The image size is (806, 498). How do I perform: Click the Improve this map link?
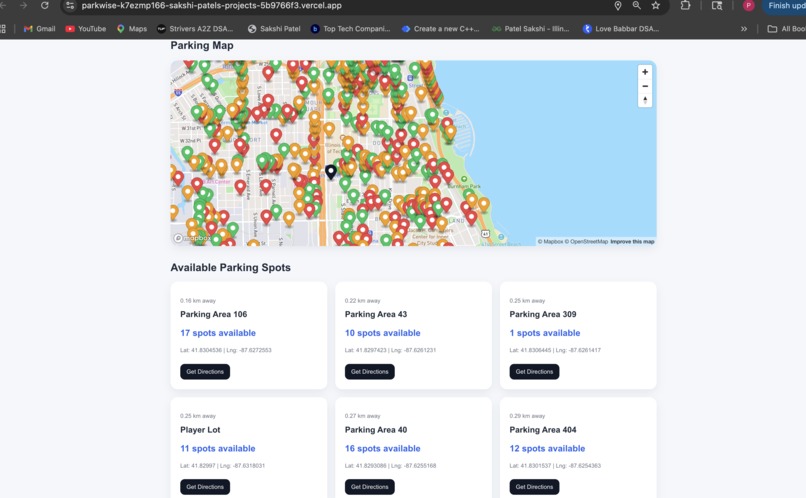pos(632,242)
